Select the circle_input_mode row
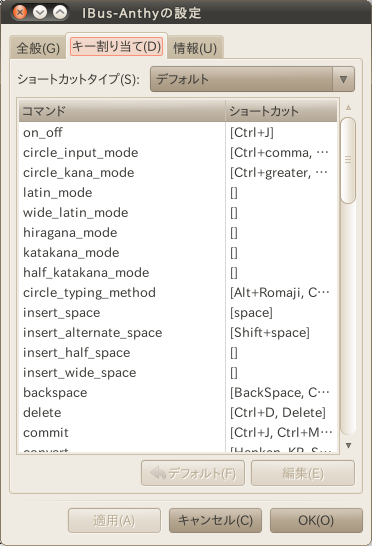Image resolution: width=372 pixels, height=546 pixels. 178,153
